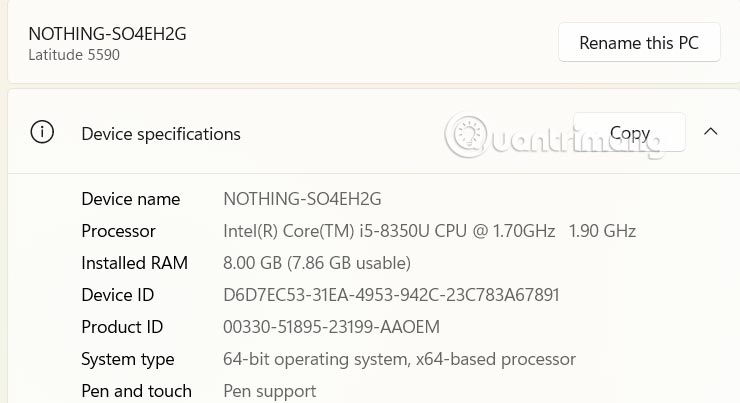Select the Product ID value 00330-51895-23199-AAOEM
Image resolution: width=740 pixels, height=403 pixels.
click(x=331, y=327)
